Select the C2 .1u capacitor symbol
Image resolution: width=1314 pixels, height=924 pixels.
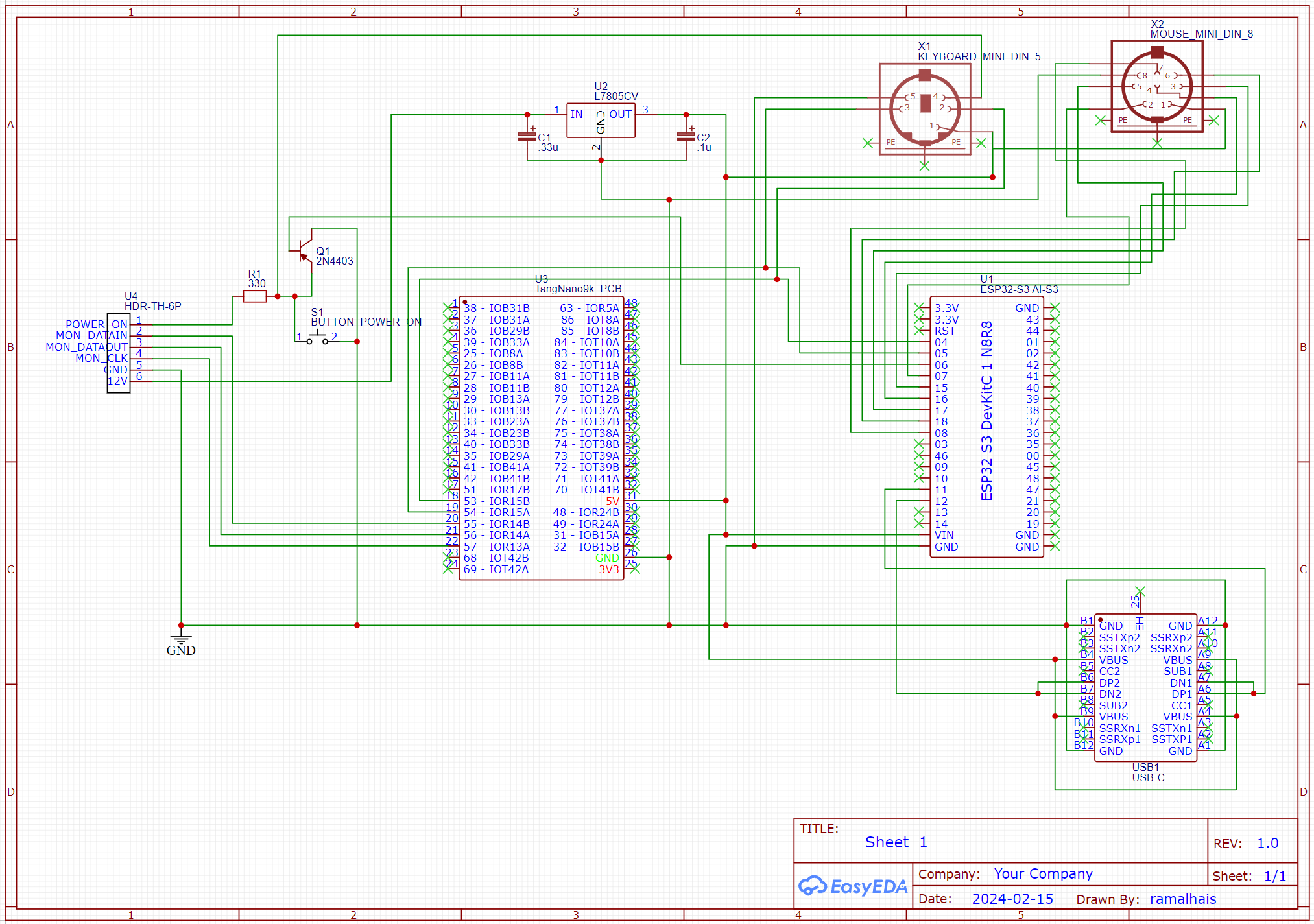pos(686,137)
